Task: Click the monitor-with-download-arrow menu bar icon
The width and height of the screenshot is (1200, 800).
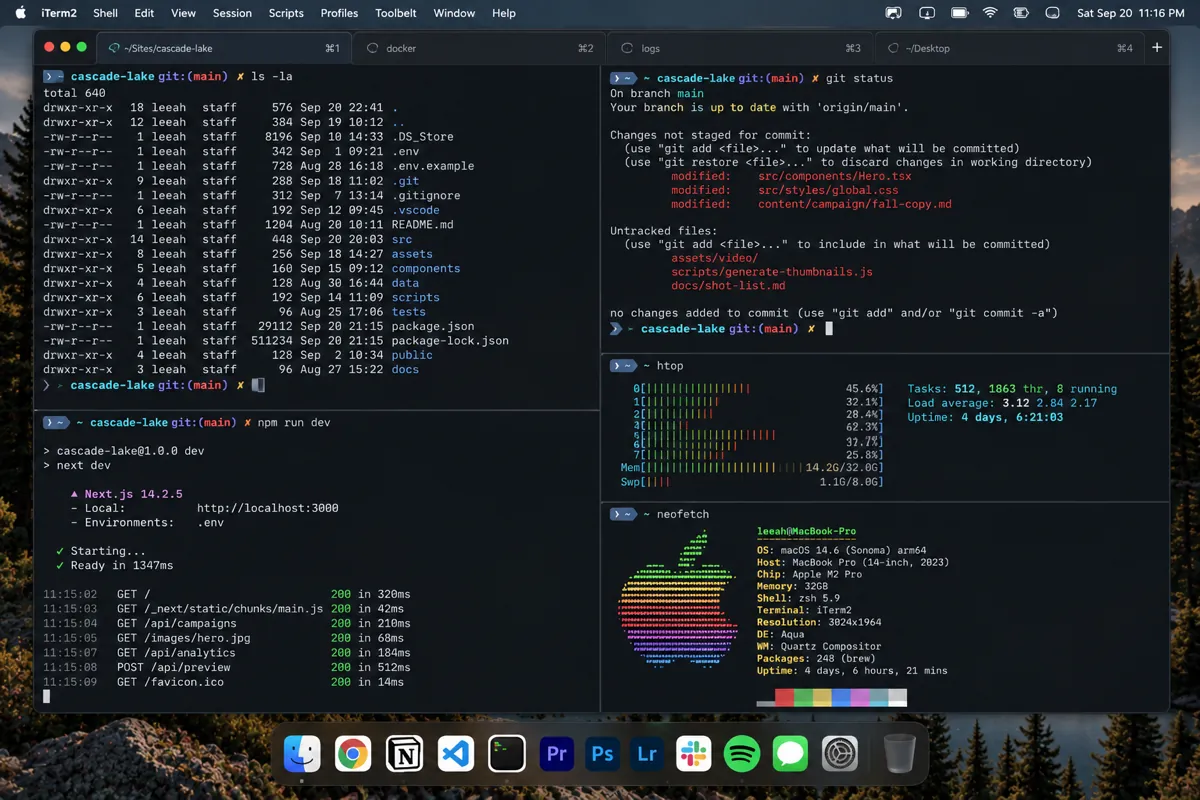Action: point(926,13)
